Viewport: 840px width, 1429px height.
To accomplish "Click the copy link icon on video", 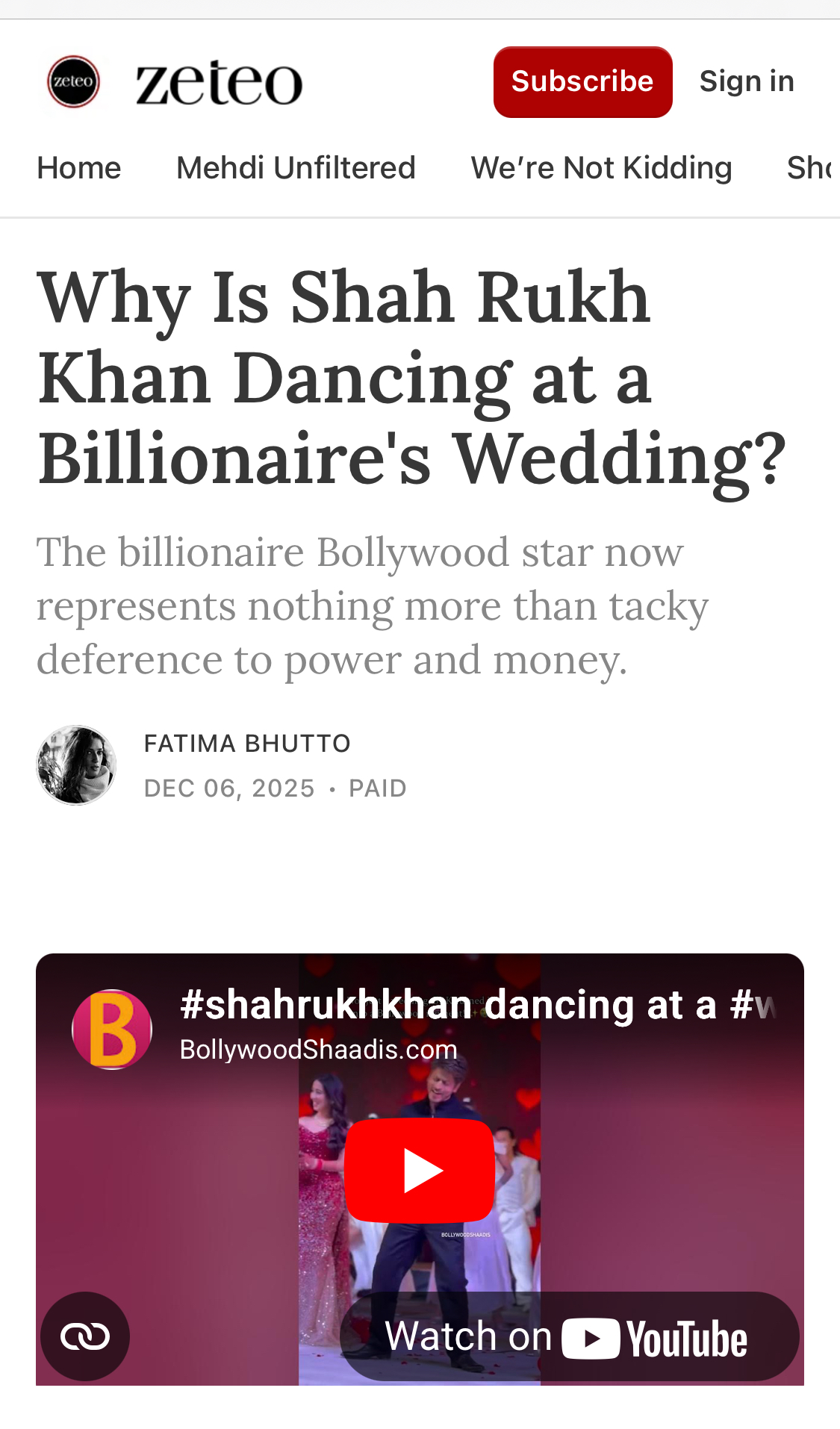I will click(85, 1336).
